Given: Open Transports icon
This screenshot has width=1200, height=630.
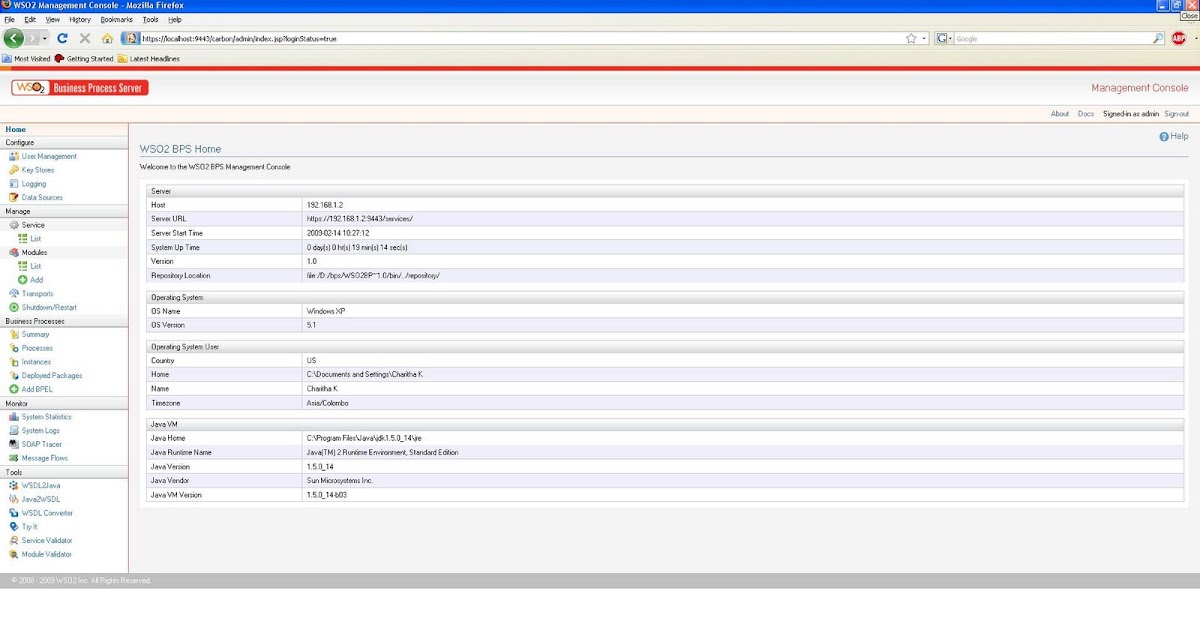Looking at the screenshot, I should click(x=13, y=294).
